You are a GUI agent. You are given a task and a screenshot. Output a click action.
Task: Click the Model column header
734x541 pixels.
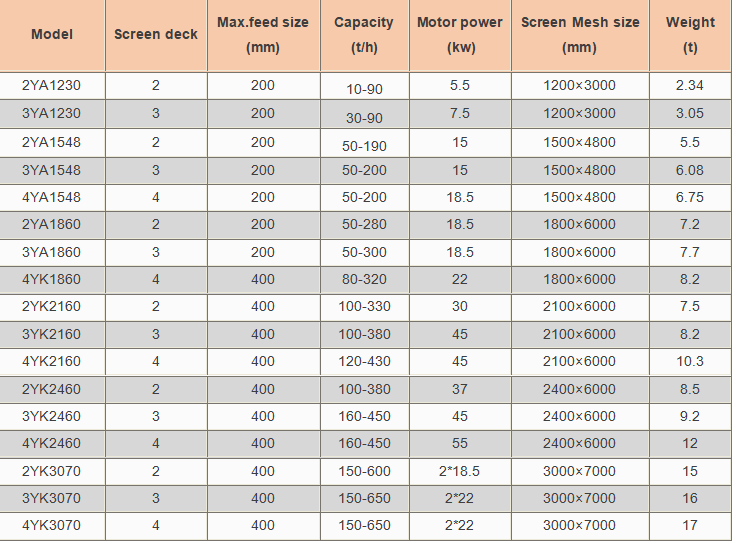(52, 35)
